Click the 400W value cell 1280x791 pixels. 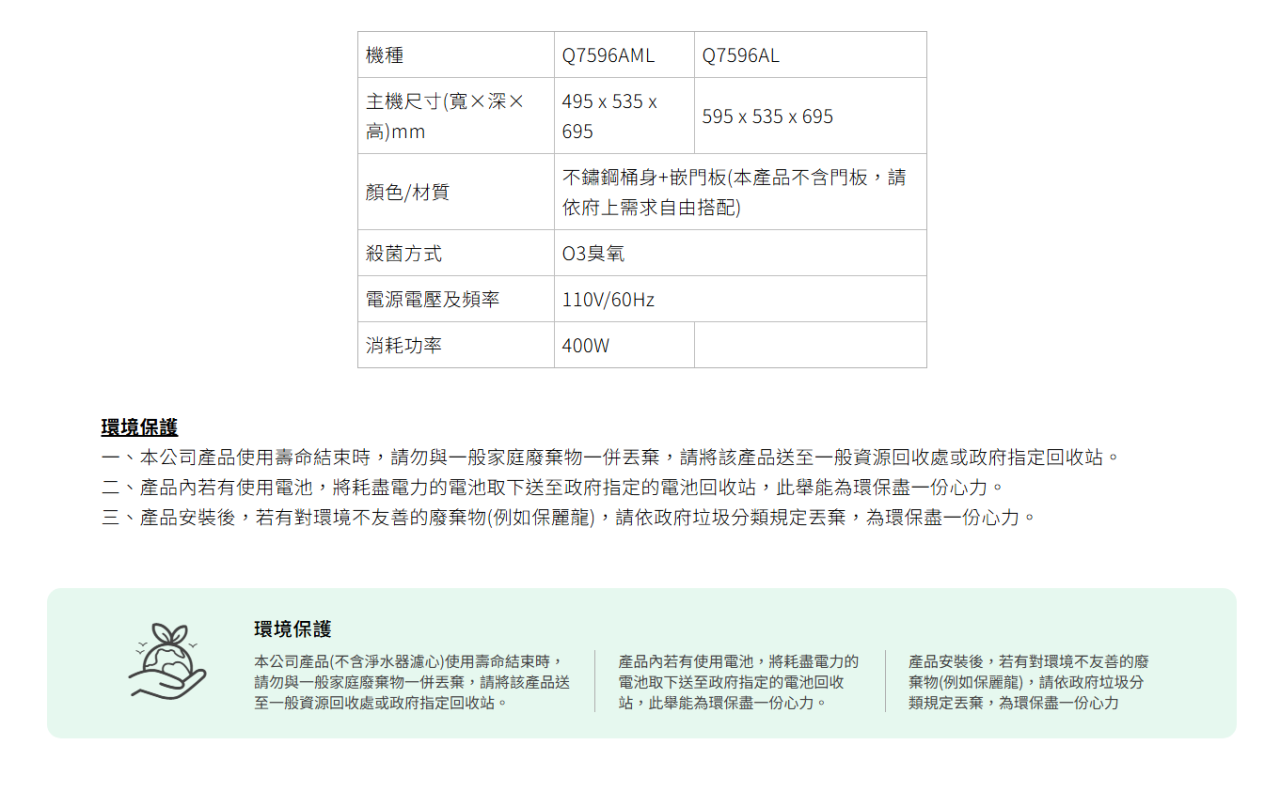coord(624,345)
